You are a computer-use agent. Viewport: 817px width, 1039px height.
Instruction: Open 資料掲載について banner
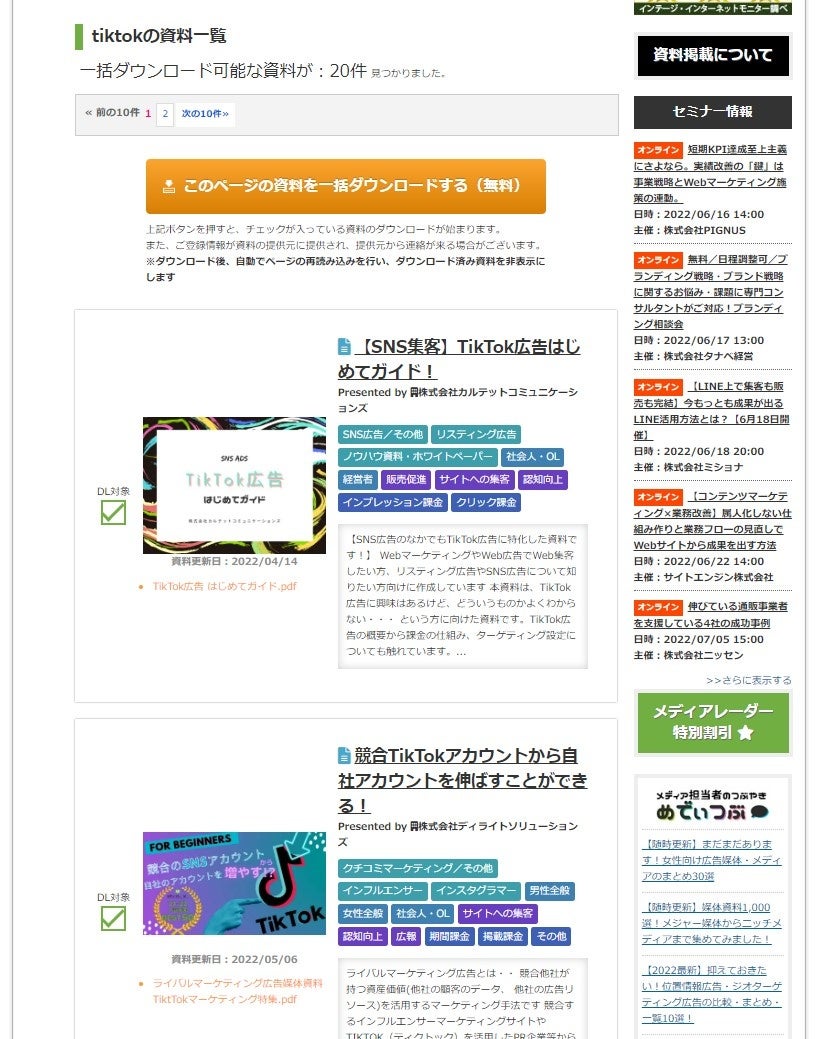coord(713,56)
